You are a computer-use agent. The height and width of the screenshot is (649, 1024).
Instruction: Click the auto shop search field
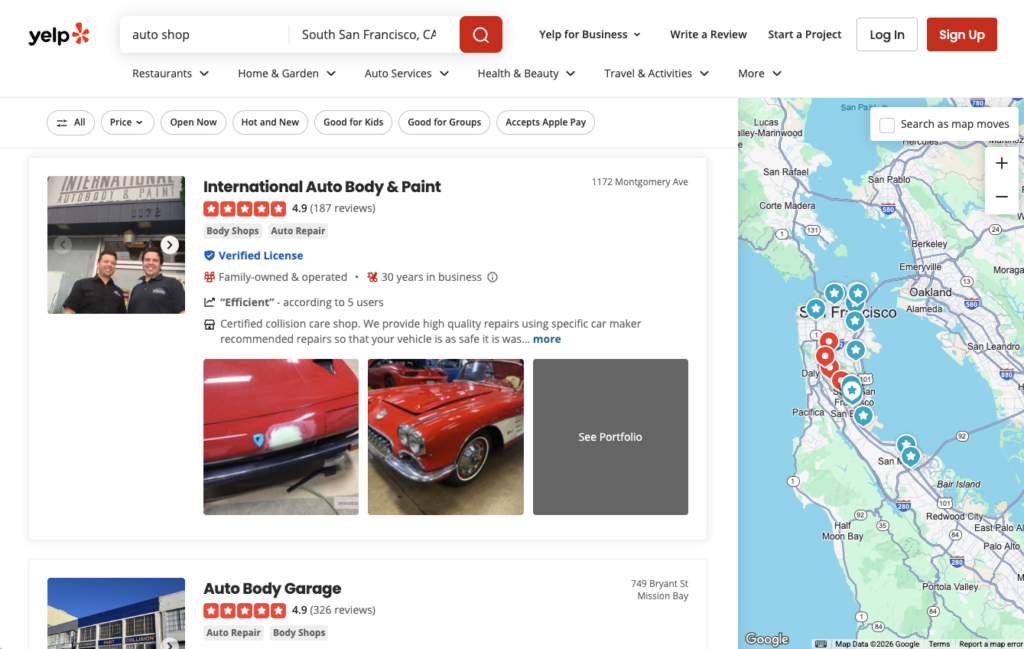click(x=205, y=35)
